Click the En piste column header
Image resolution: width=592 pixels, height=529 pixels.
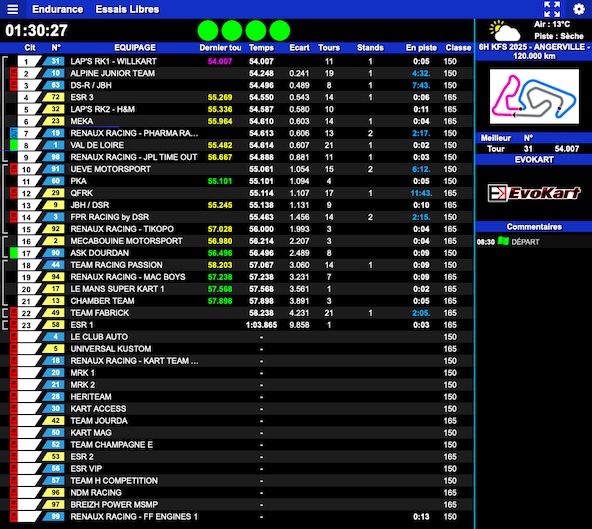[x=421, y=48]
